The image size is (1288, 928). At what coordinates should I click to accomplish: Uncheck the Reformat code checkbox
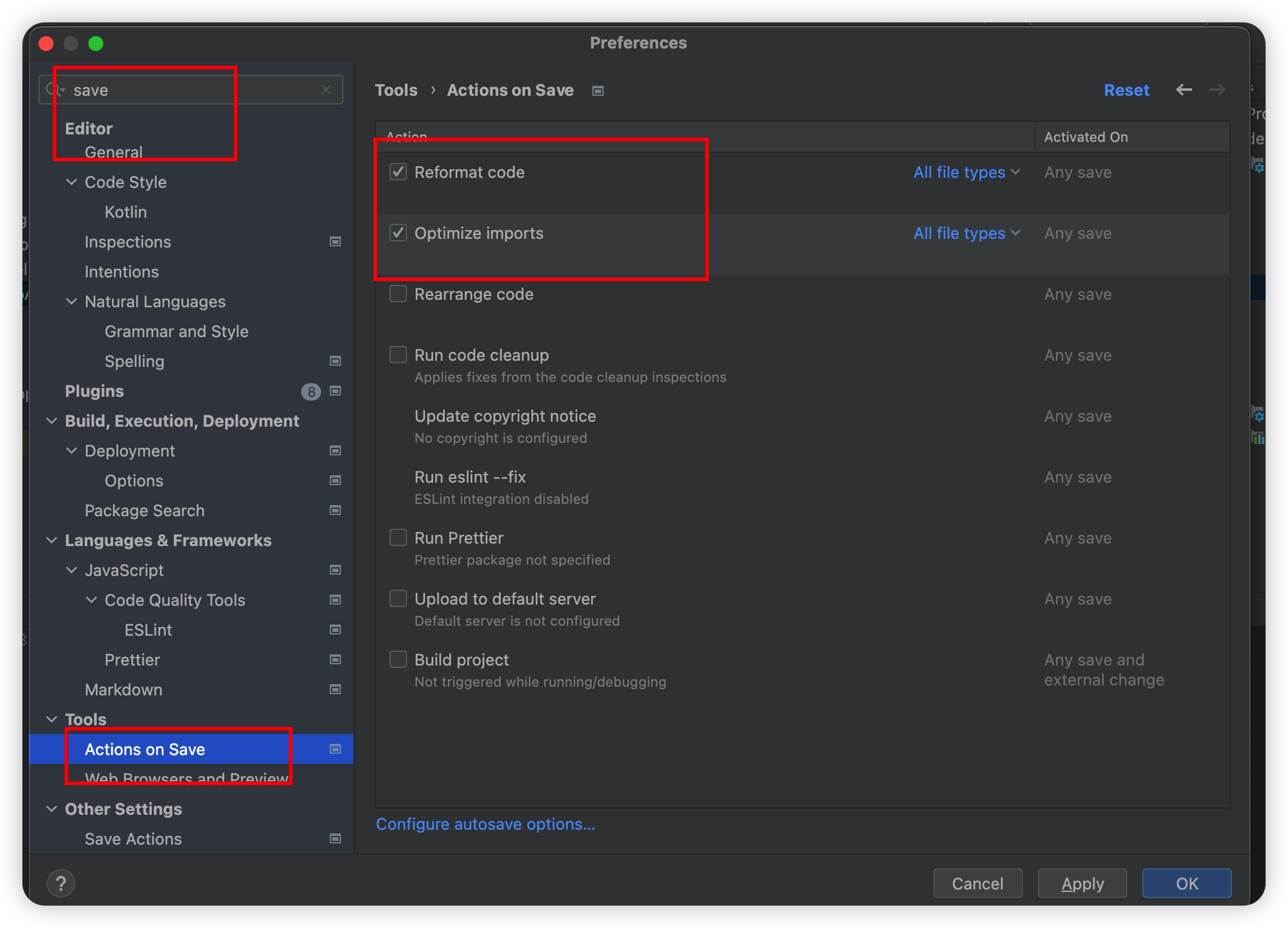(x=398, y=172)
